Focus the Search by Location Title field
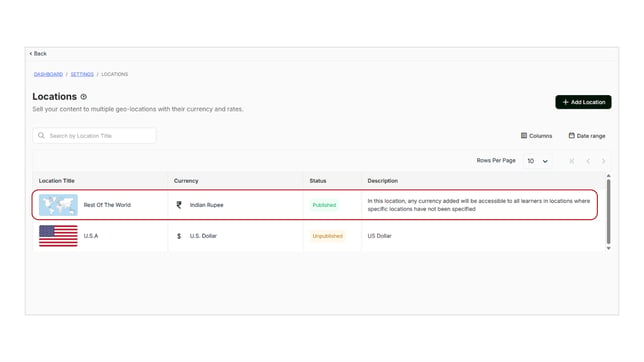The width and height of the screenshot is (644, 362). (94, 136)
